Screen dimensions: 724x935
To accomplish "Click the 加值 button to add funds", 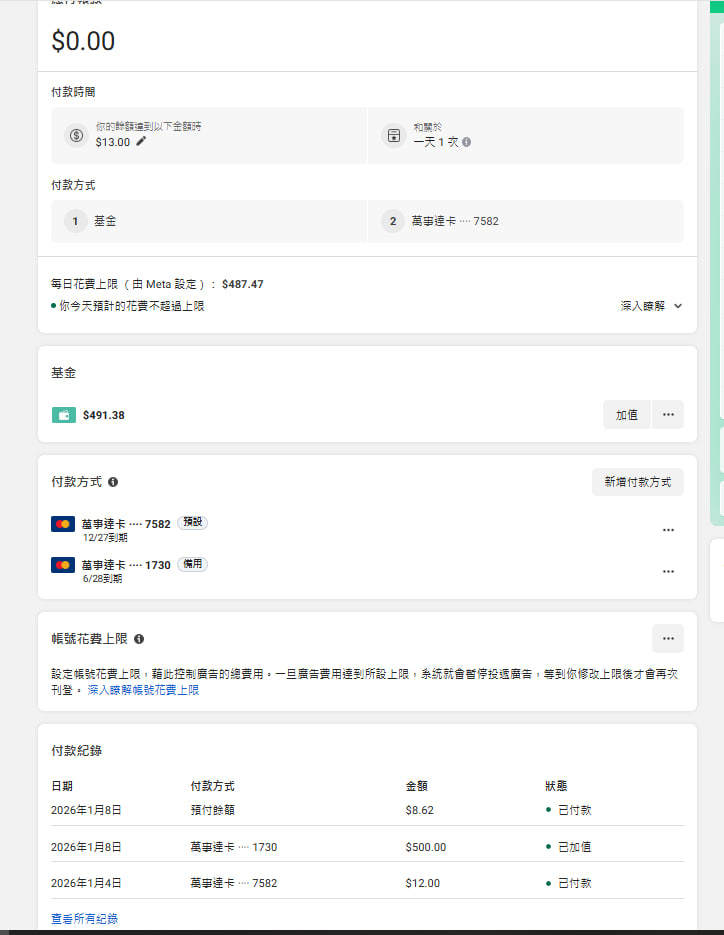I will pos(627,415).
